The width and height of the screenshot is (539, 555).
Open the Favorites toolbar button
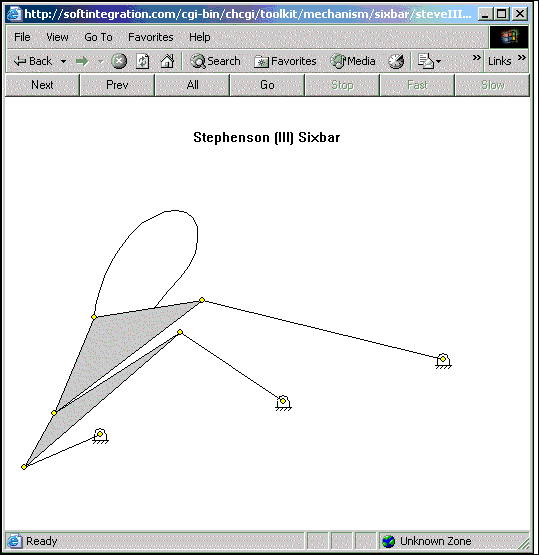click(x=285, y=61)
